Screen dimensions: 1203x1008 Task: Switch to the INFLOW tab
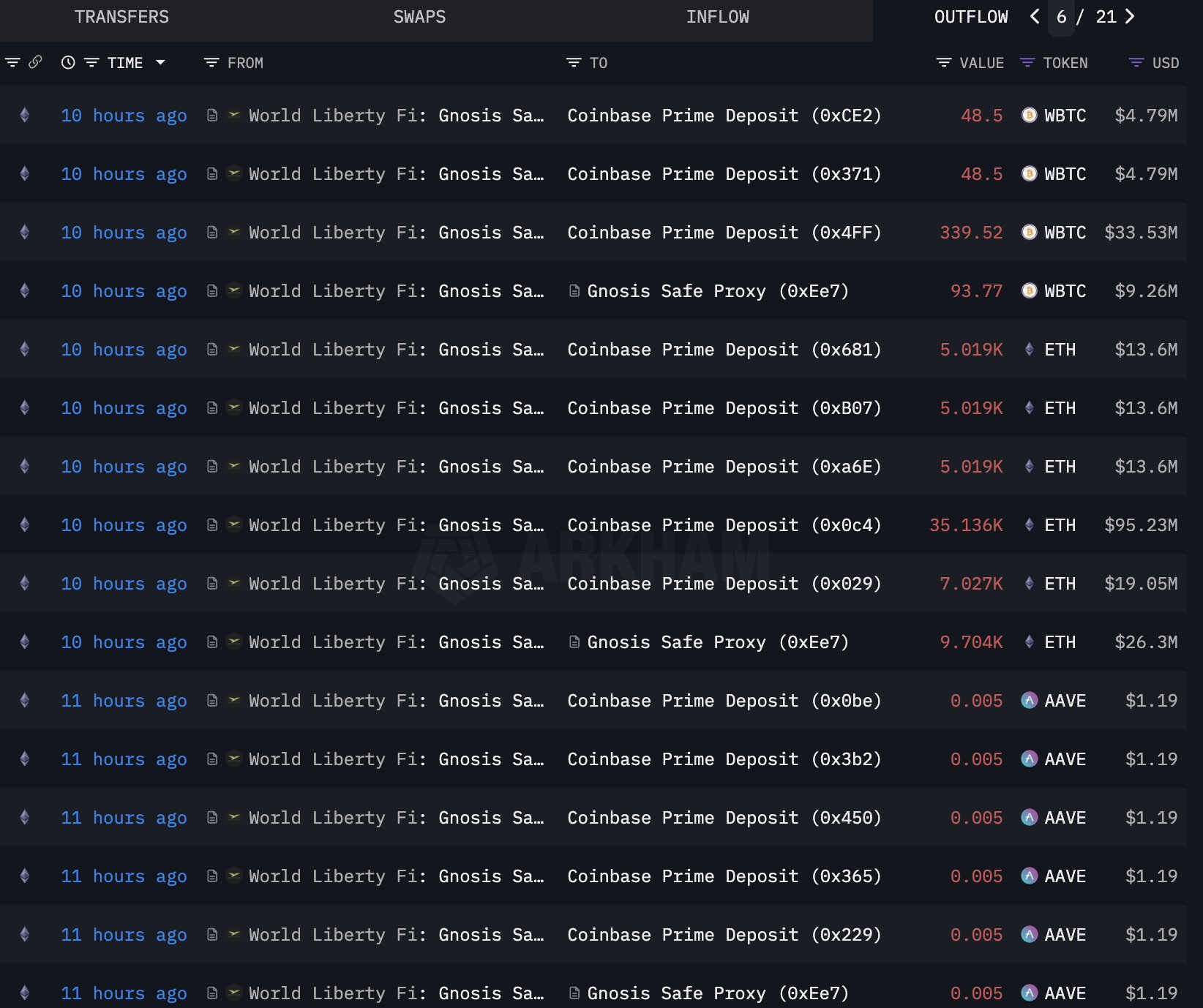tap(718, 16)
